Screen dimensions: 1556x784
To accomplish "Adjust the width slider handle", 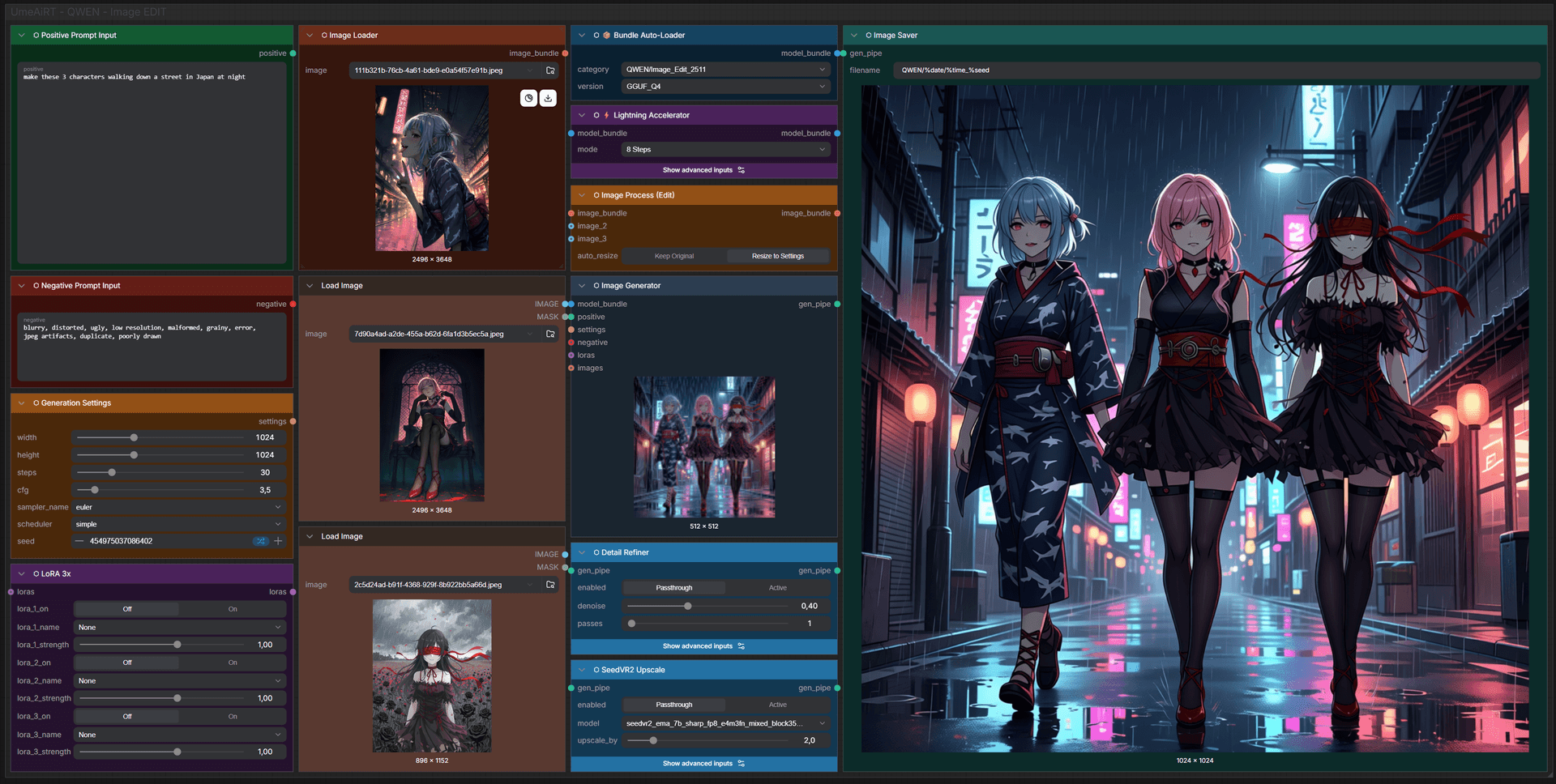I will pos(134,437).
